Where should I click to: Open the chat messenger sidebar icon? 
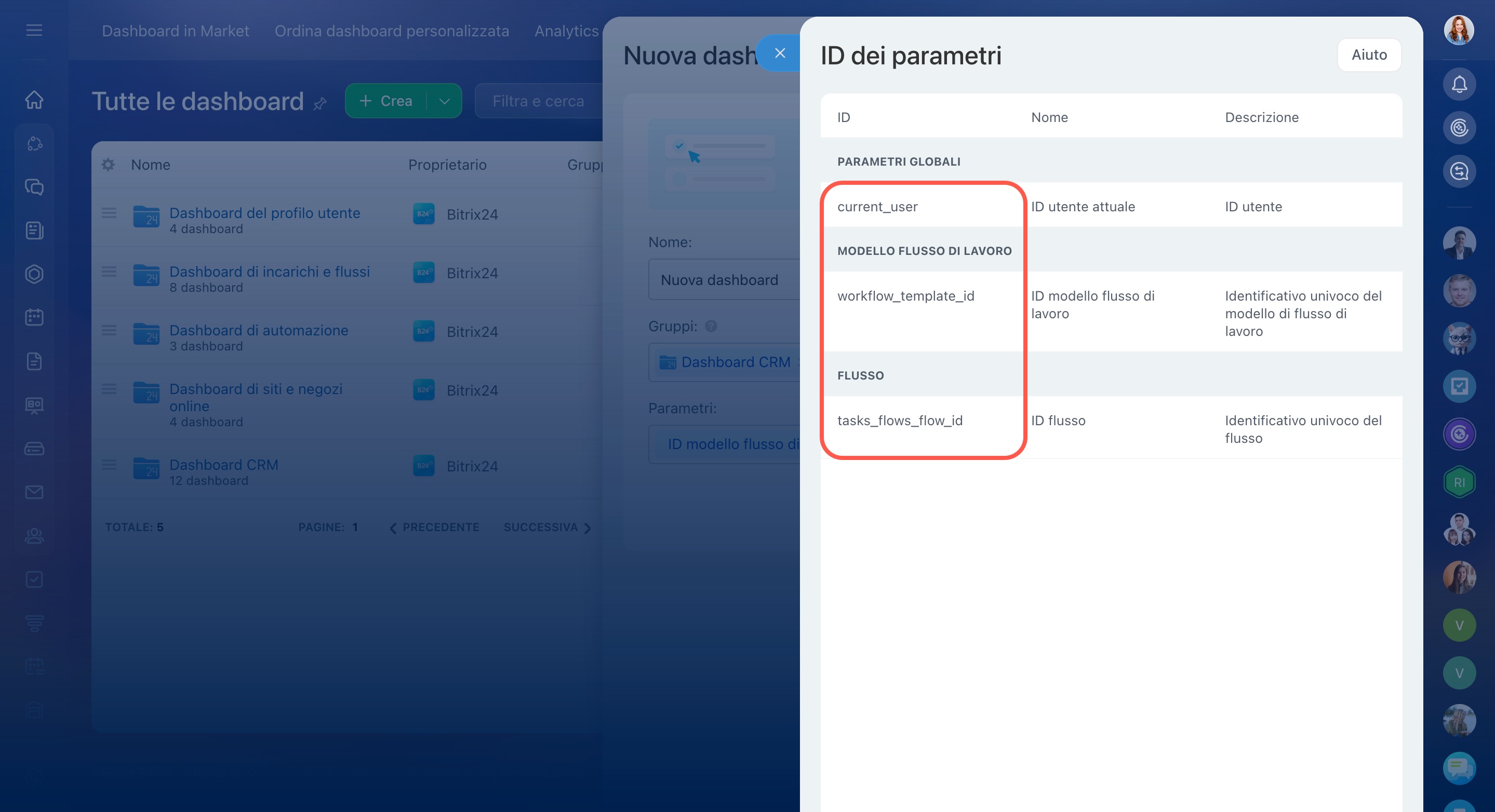34,187
